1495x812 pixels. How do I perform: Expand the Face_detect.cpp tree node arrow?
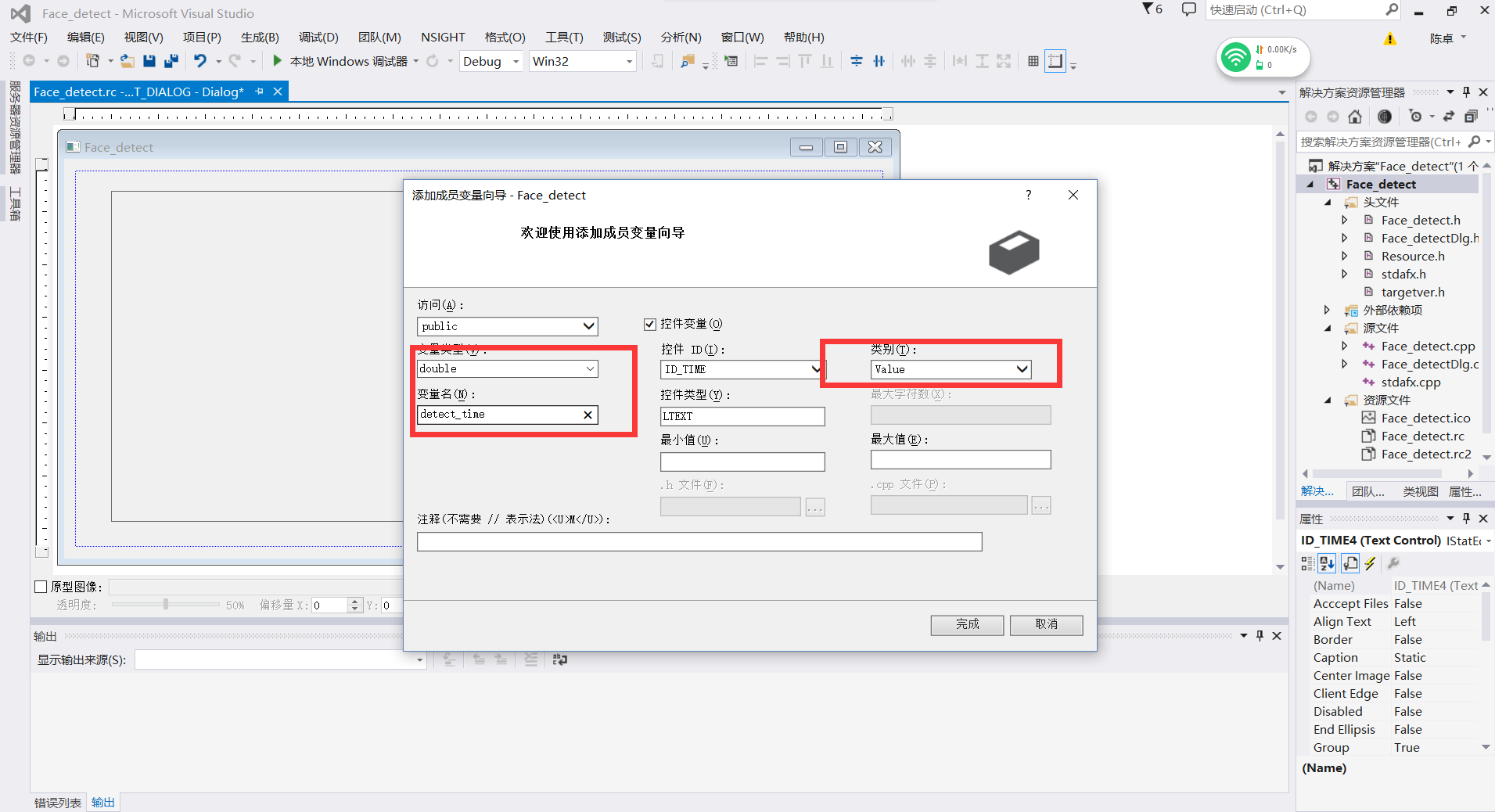1345,347
